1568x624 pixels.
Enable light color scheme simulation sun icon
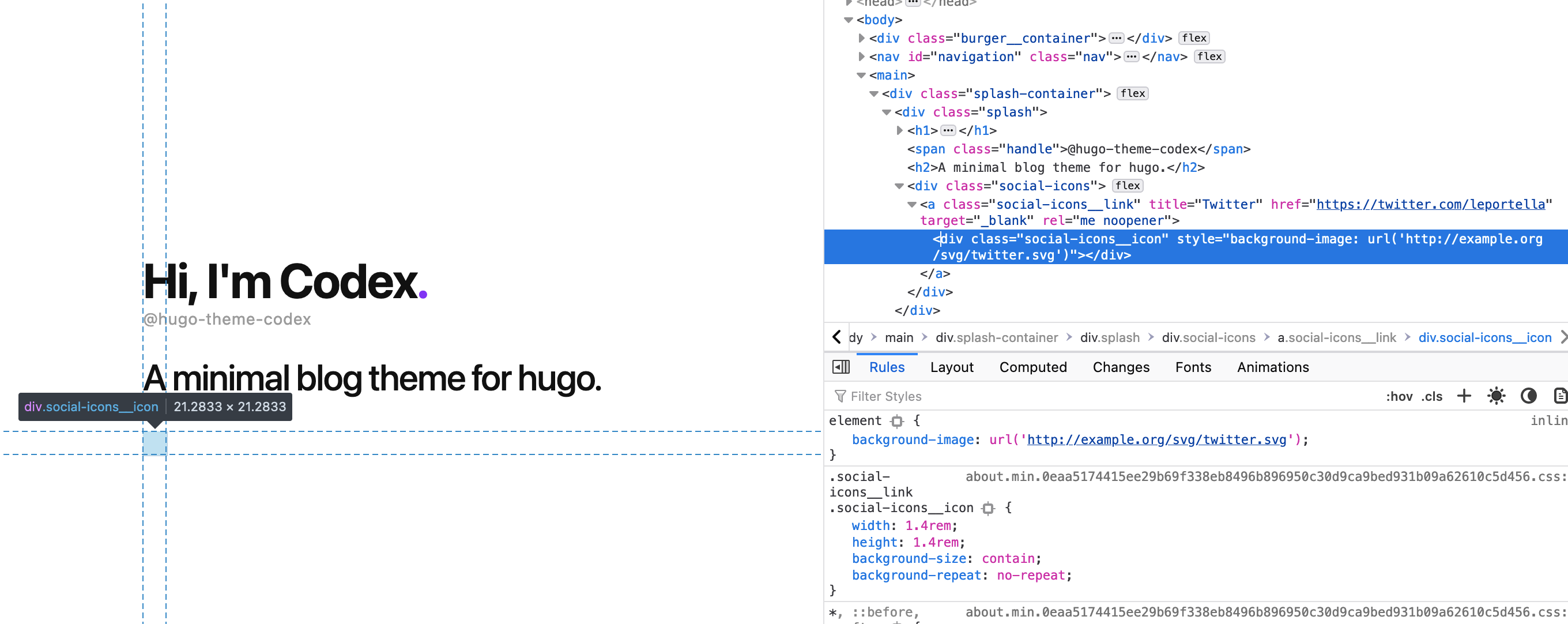point(1497,396)
